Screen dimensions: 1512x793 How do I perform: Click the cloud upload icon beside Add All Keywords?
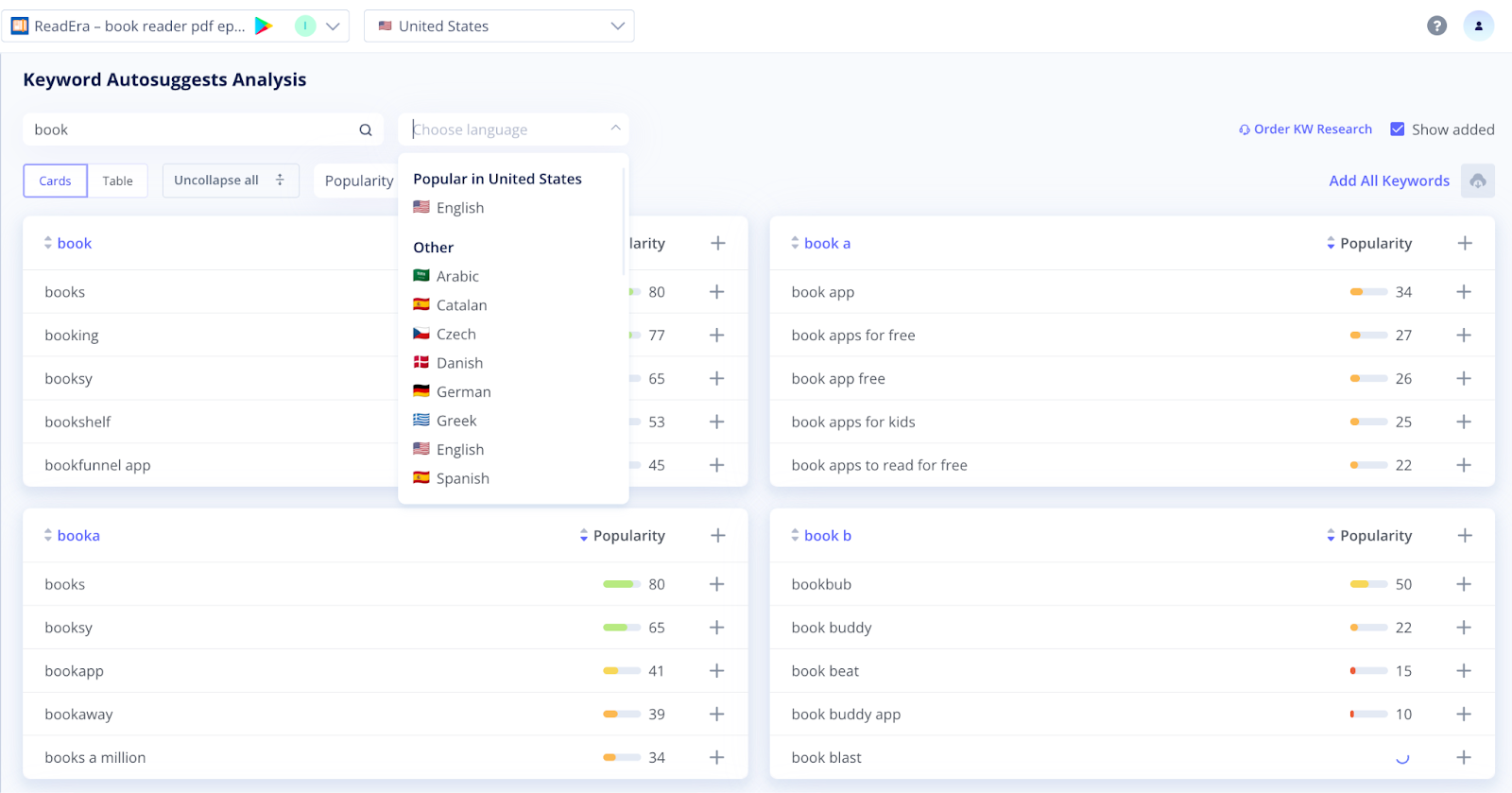coord(1477,181)
